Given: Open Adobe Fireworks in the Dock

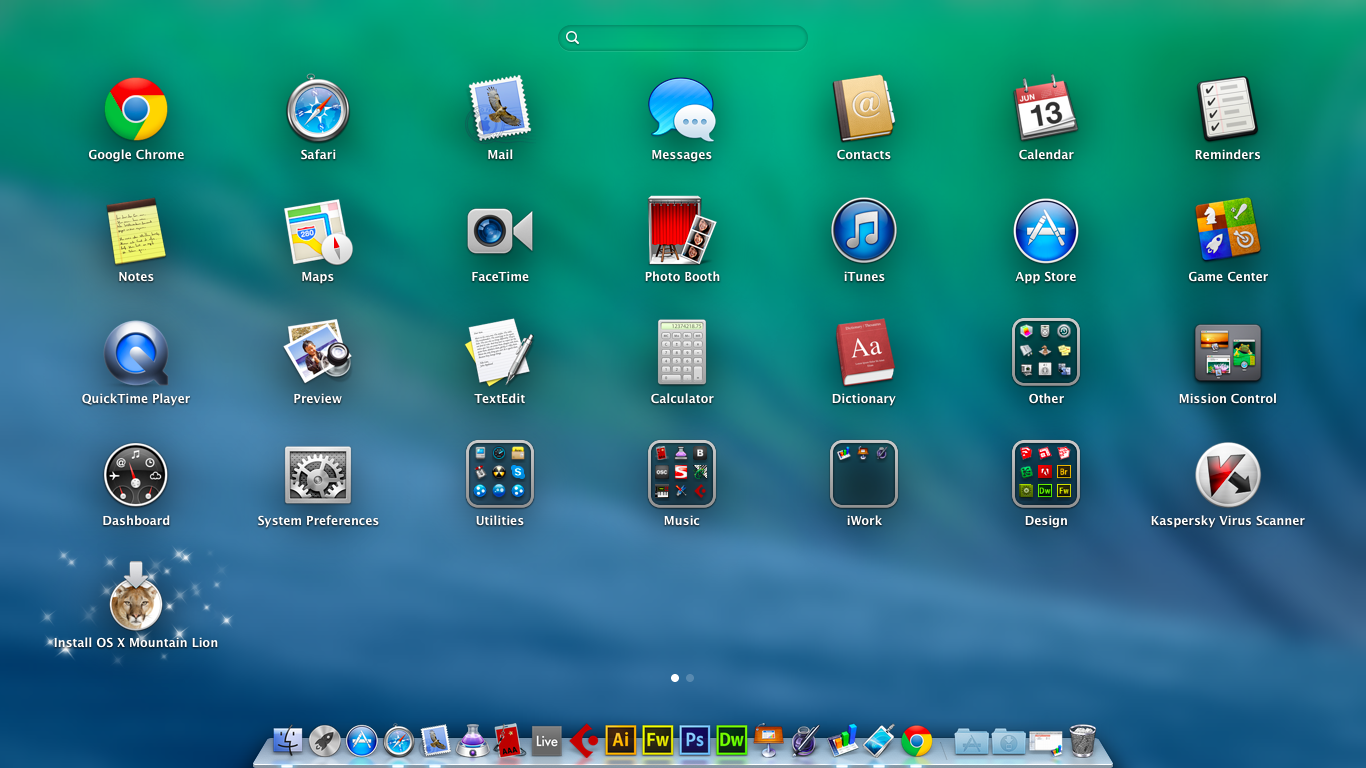Looking at the screenshot, I should point(658,740).
